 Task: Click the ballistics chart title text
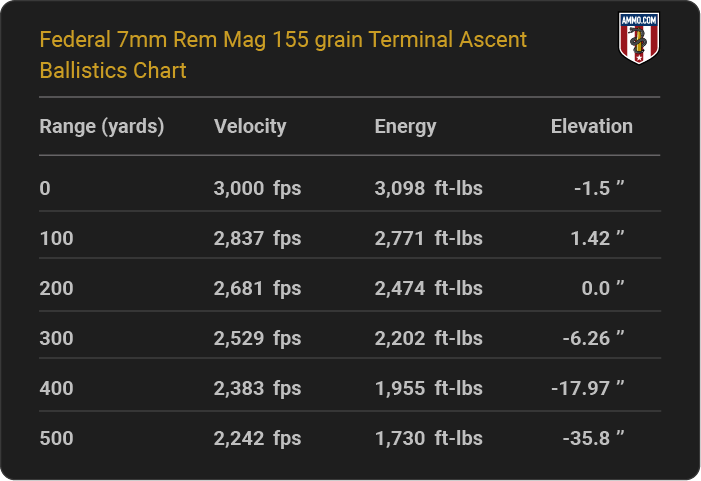click(x=283, y=55)
